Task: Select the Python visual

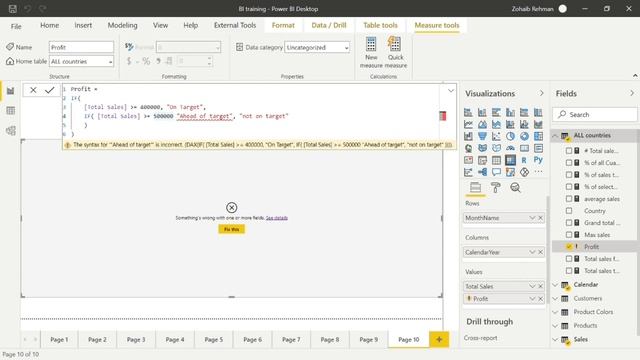Action: [x=538, y=160]
